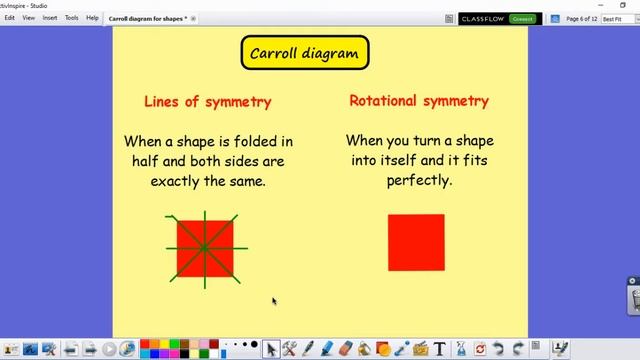640x360 pixels.
Task: Select the blue Highlighter tool
Action: click(x=327, y=349)
